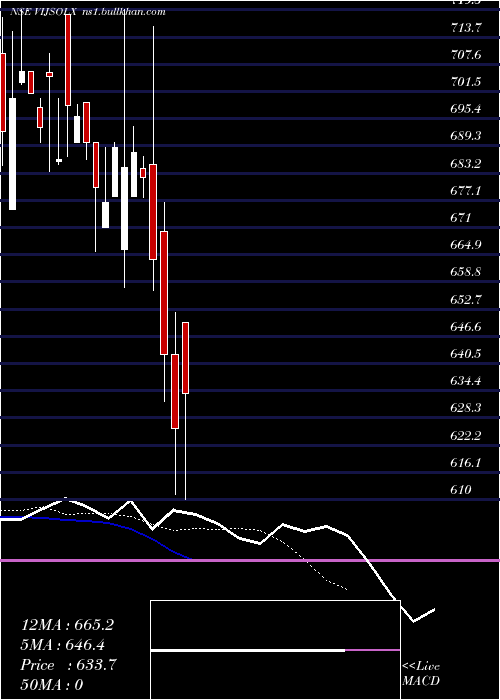
Task: Select the 634.4 price axis label
Action: click(466, 381)
